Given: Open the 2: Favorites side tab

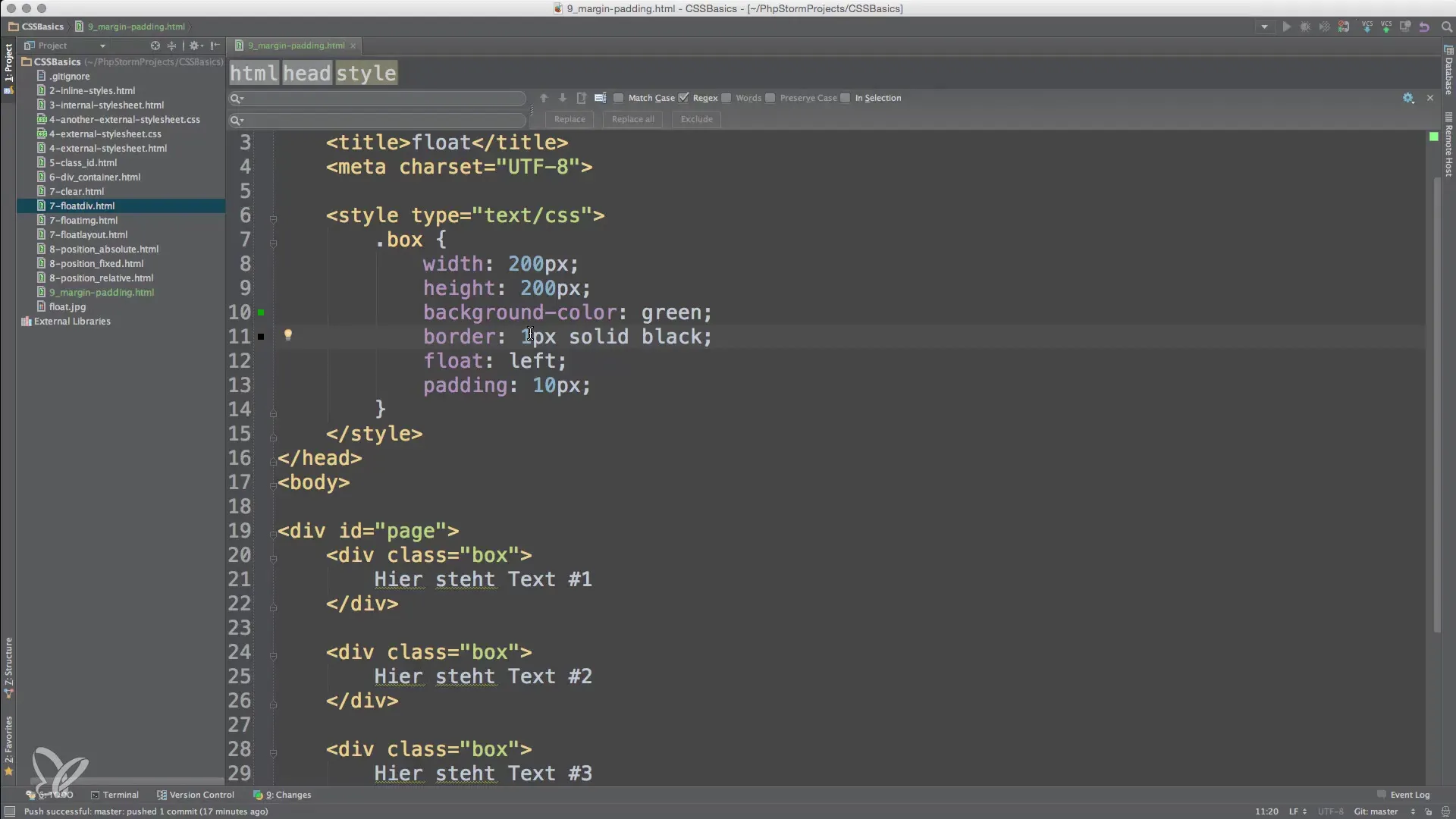Looking at the screenshot, I should coord(8,745).
